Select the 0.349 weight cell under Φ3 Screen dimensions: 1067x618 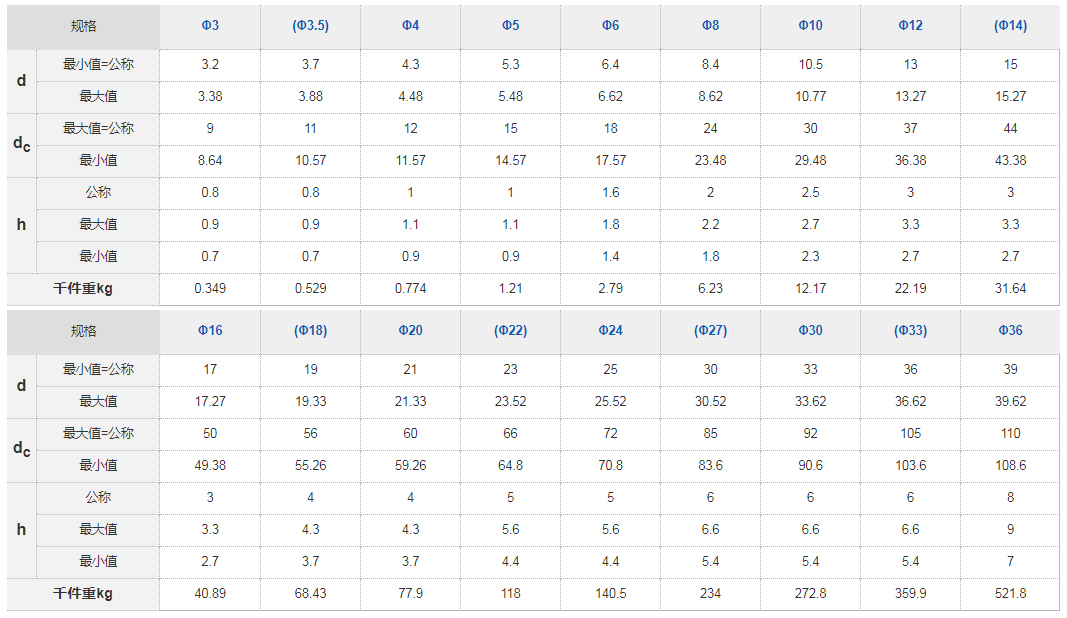point(210,289)
